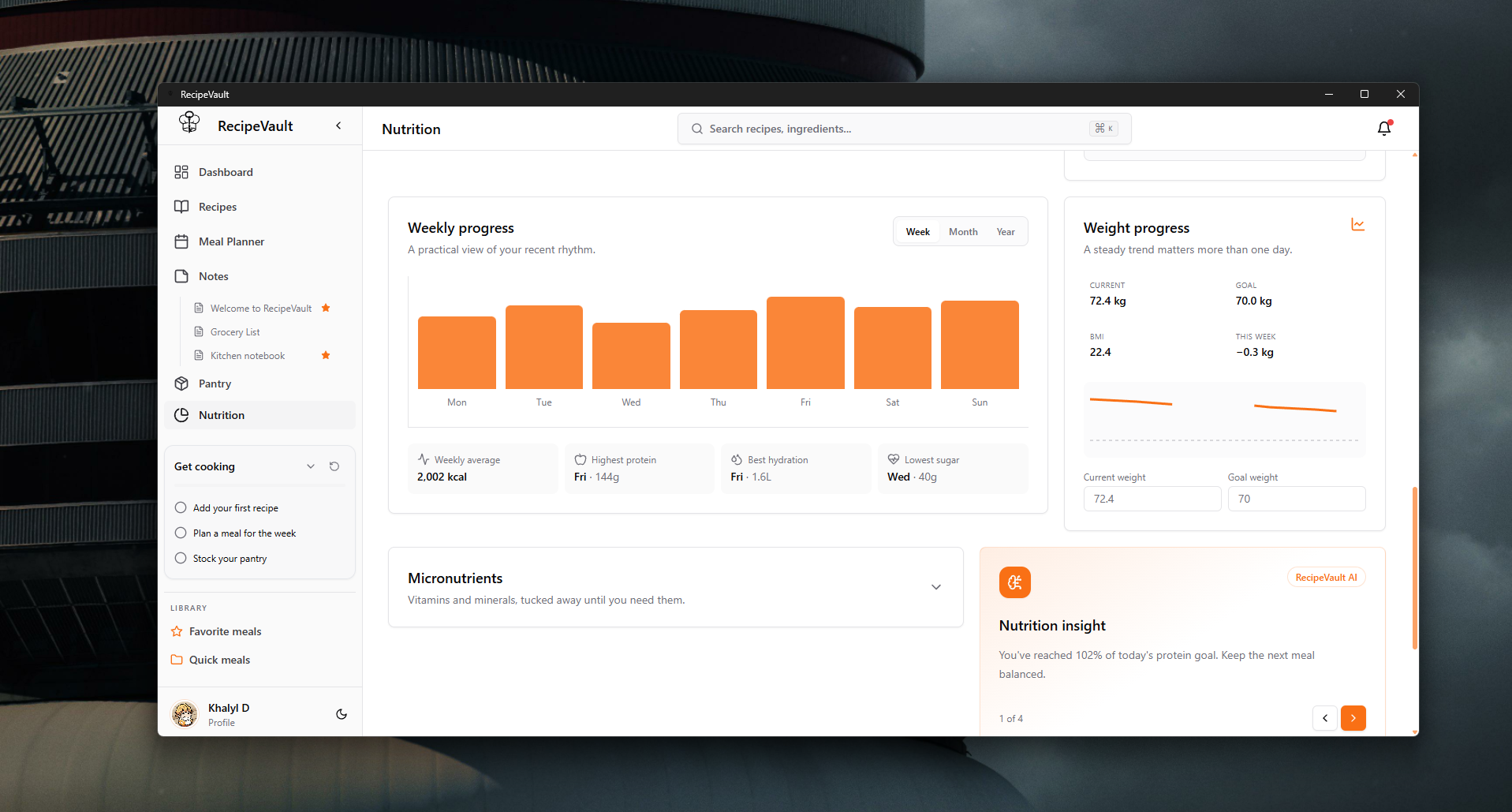Click the search recipes input field
This screenshot has width=1512, height=812.
904,129
